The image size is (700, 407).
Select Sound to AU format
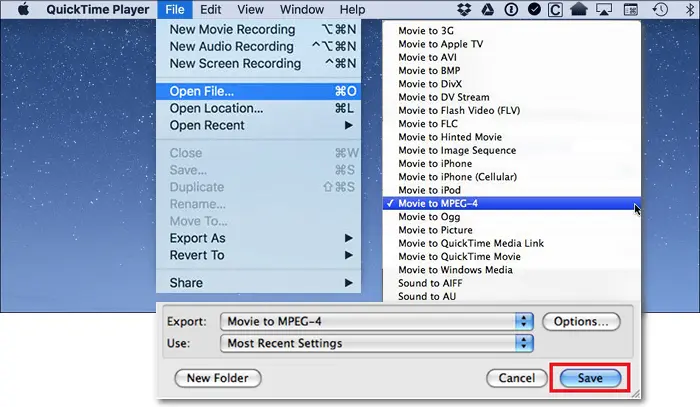pyautogui.click(x=512, y=296)
